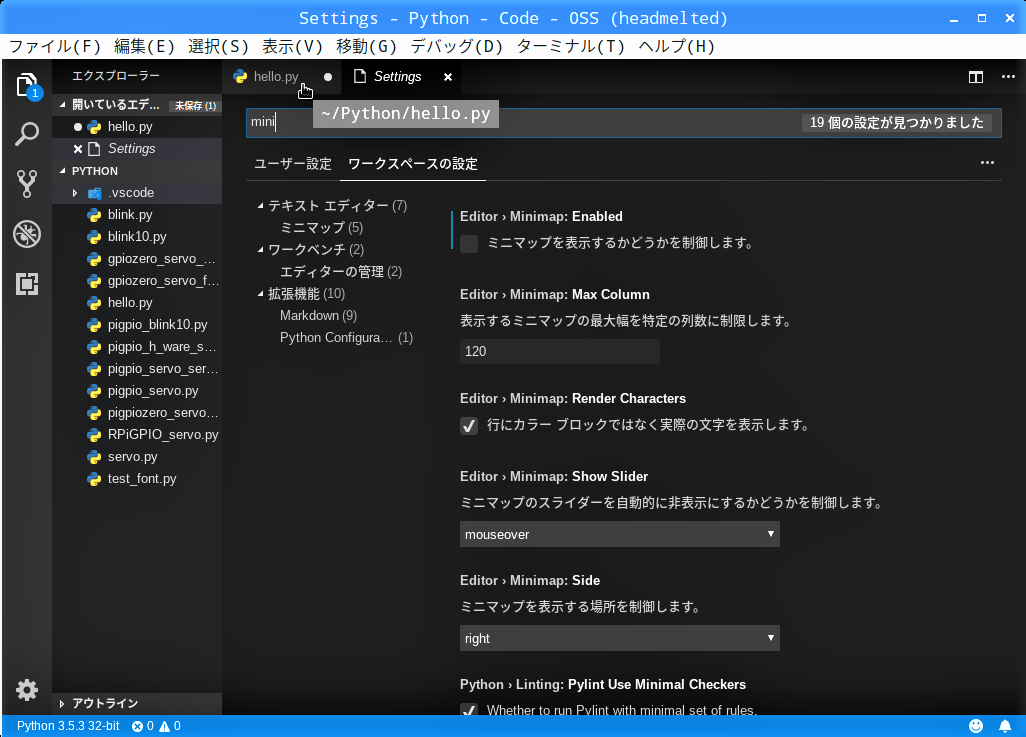Open the Extensions view icon
The image size is (1026, 737).
(x=27, y=284)
